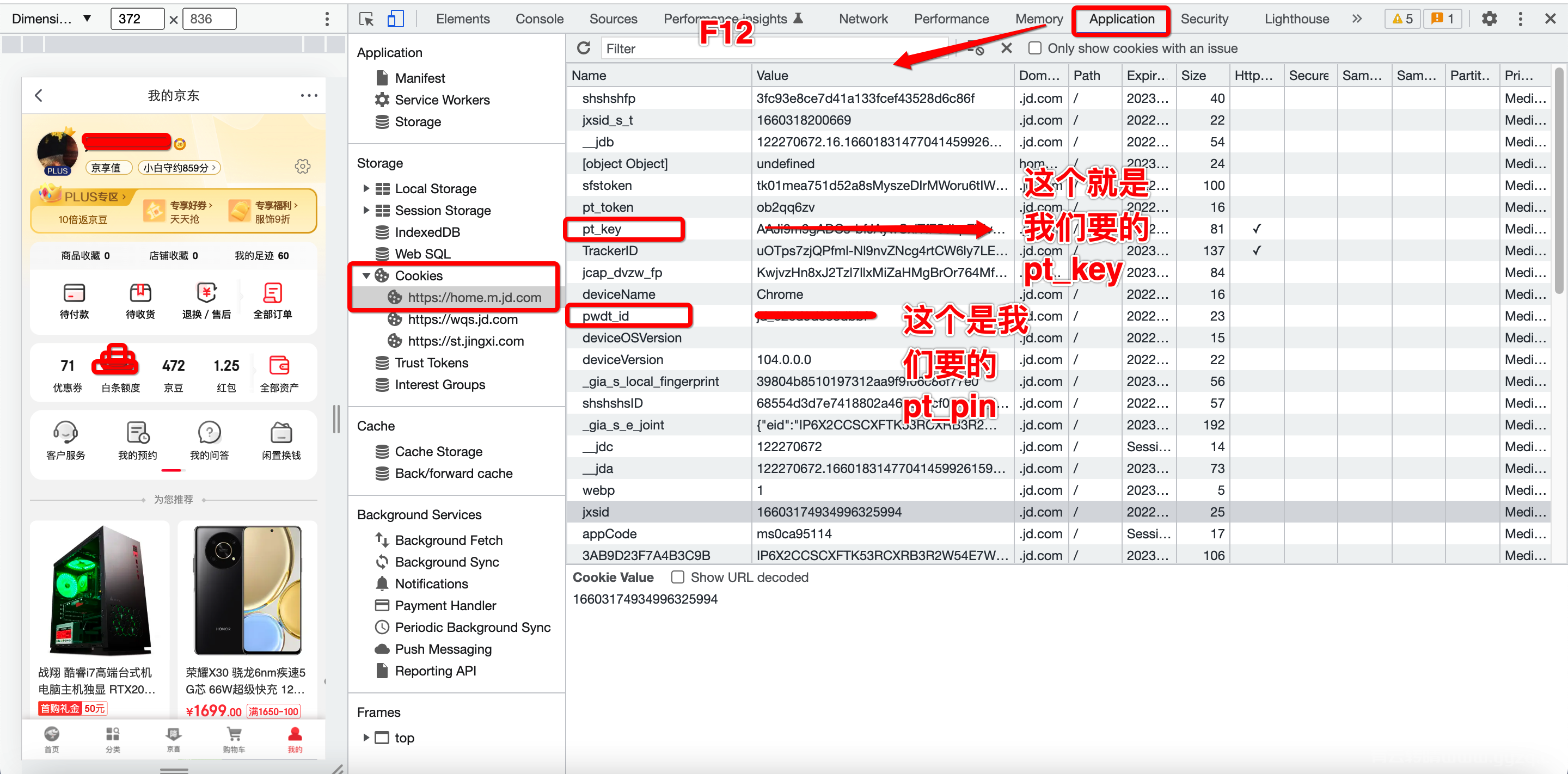Open 京喜 bottom navigation tab

[174, 739]
